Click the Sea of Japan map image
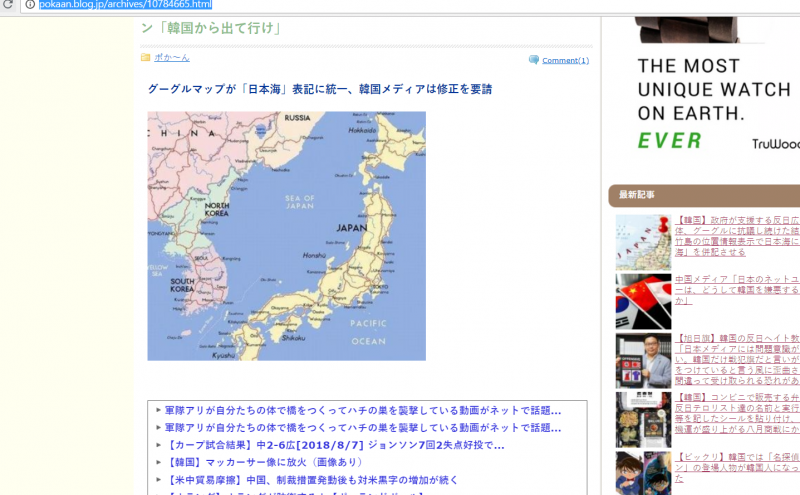This screenshot has height=495, width=800. coord(286,236)
